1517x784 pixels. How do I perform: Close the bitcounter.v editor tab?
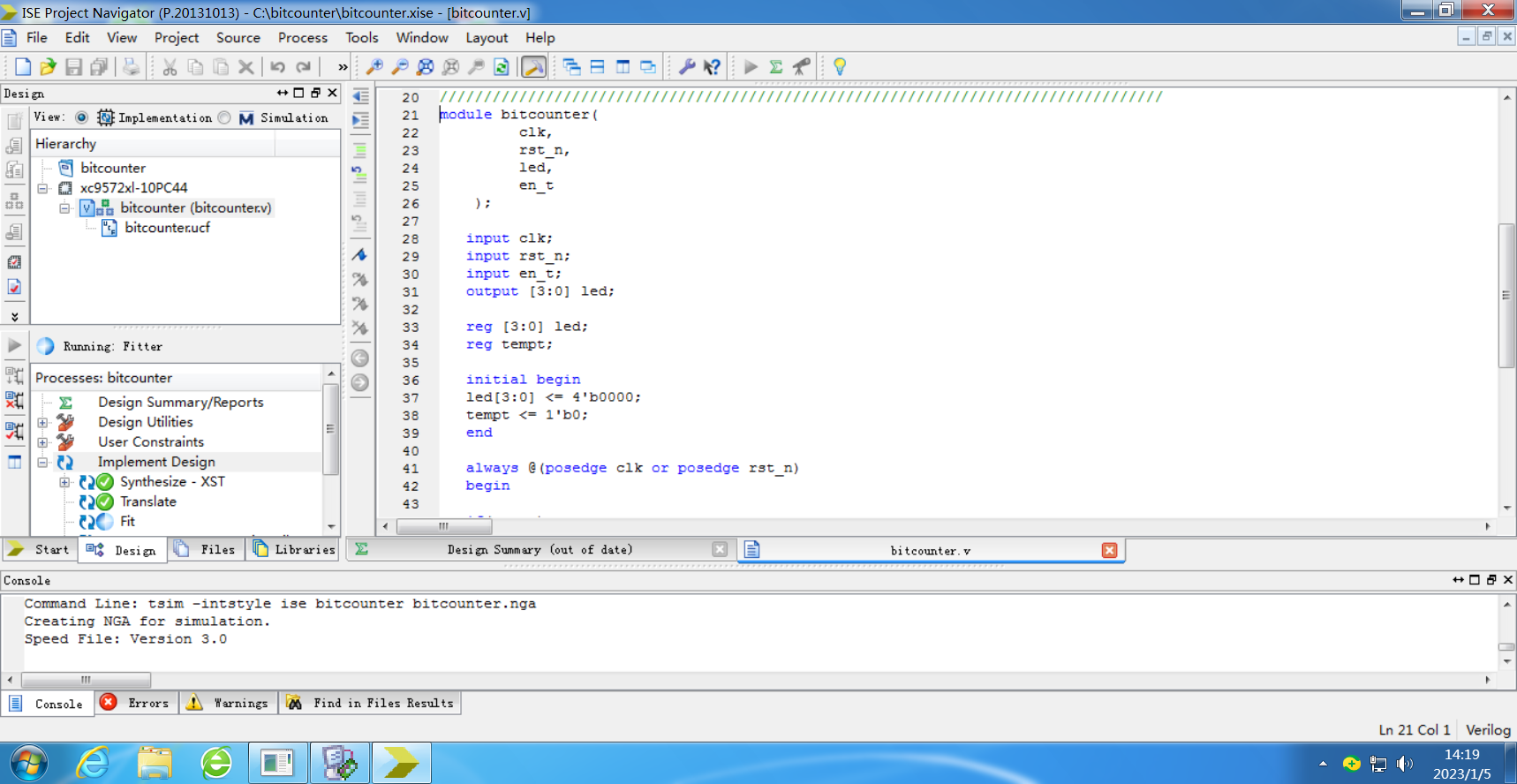point(1110,550)
